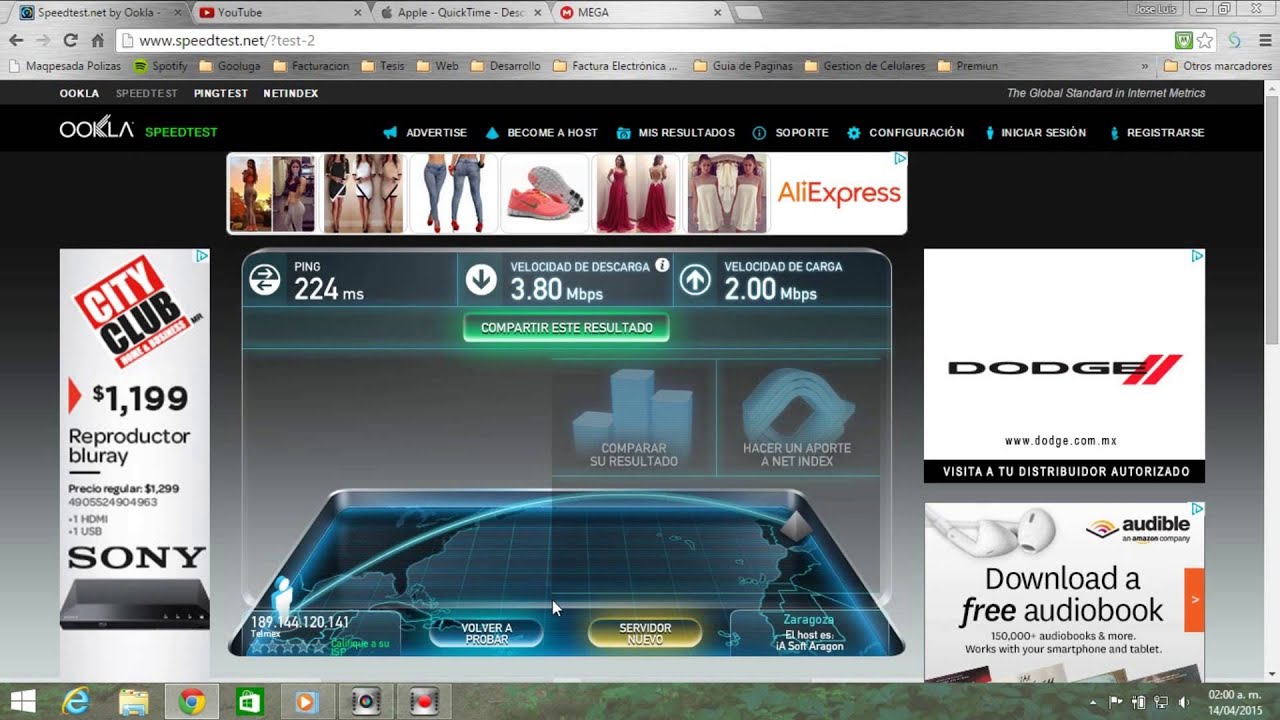Show download speed info tooltip icon

pyautogui.click(x=662, y=265)
